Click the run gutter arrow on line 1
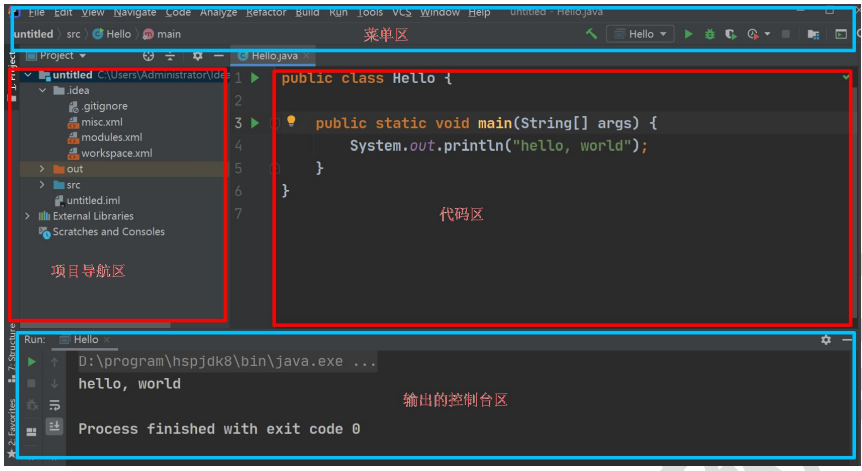Image resolution: width=862 pixels, height=471 pixels. click(x=255, y=78)
